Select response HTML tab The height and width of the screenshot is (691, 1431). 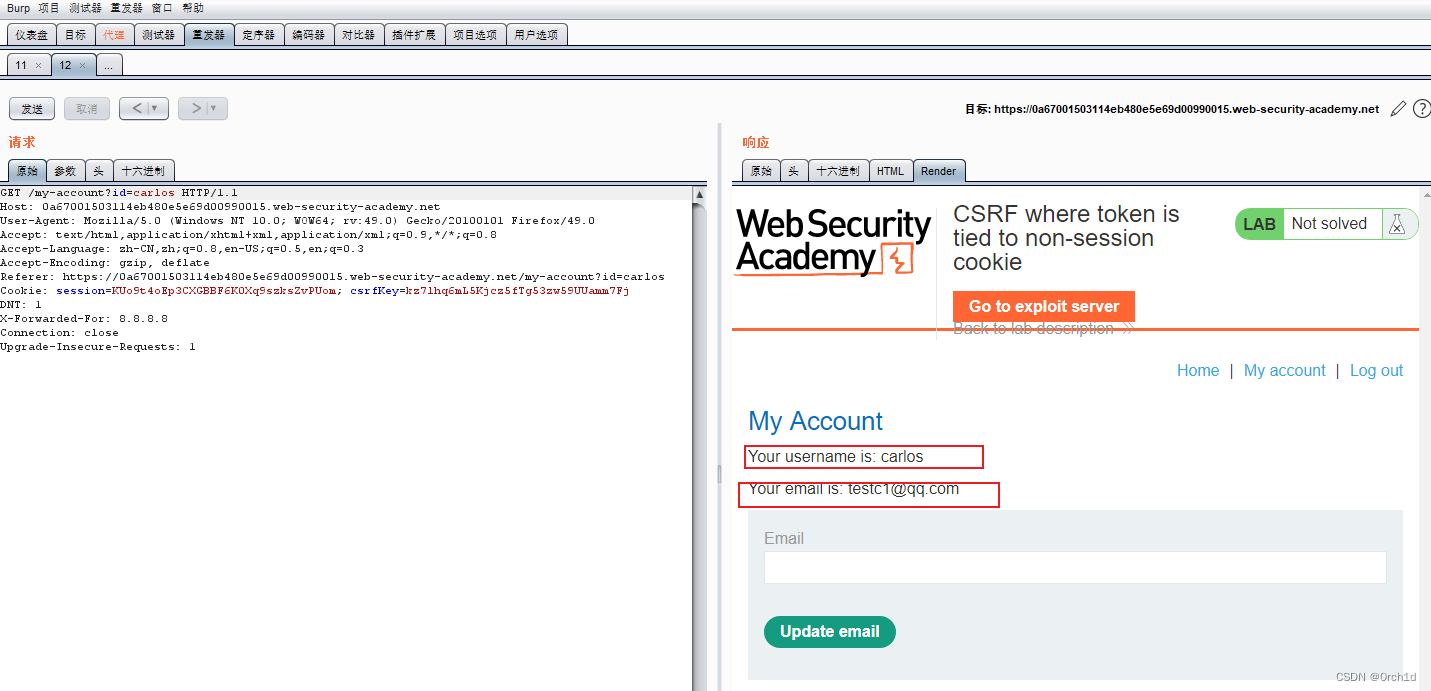pyautogui.click(x=890, y=171)
